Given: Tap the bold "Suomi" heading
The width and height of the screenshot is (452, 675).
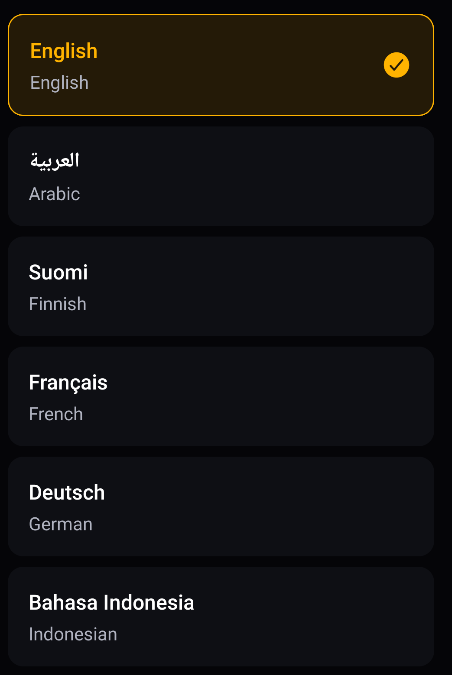Looking at the screenshot, I should coord(58,272).
